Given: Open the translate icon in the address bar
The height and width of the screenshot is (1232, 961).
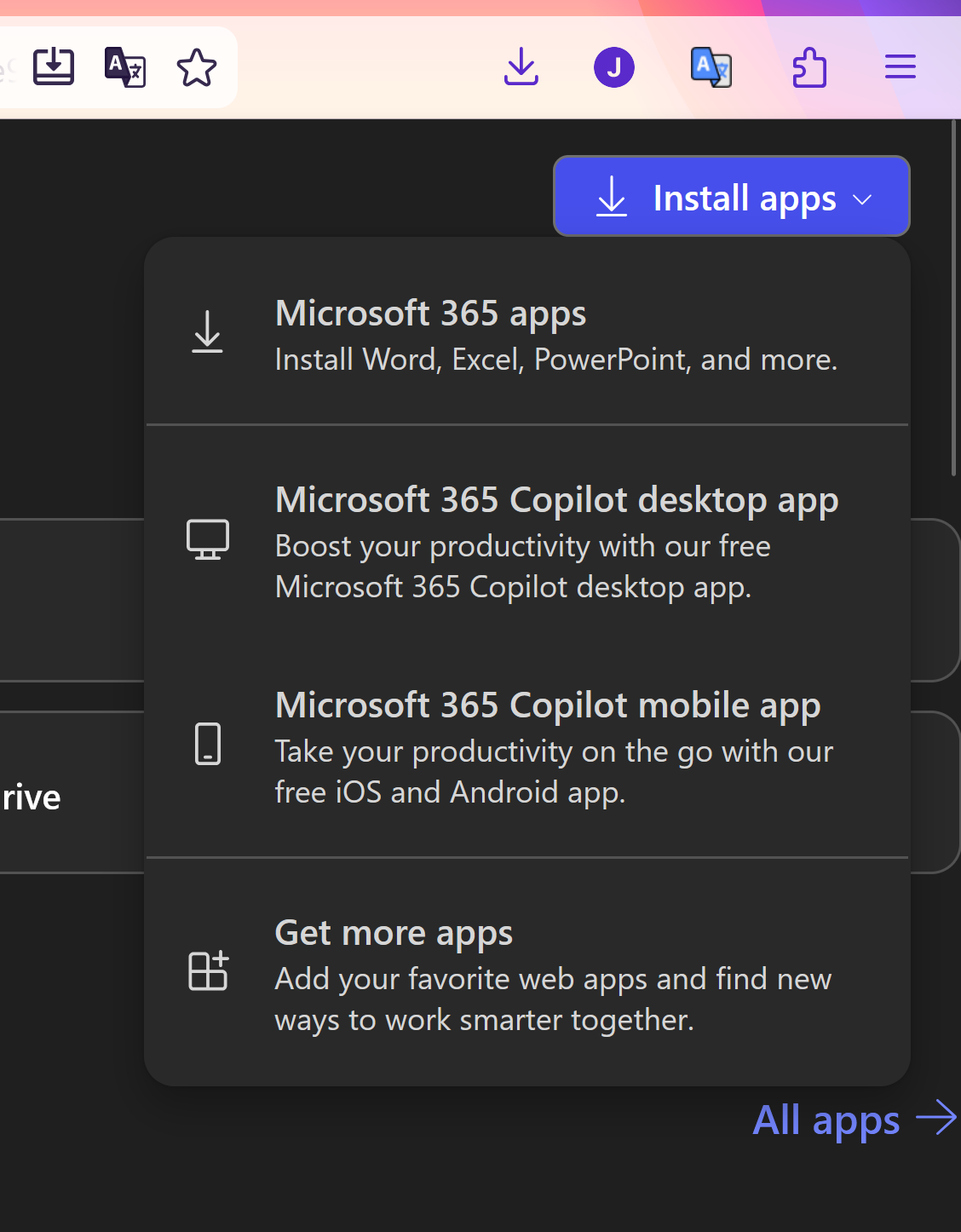Looking at the screenshot, I should click(x=124, y=66).
